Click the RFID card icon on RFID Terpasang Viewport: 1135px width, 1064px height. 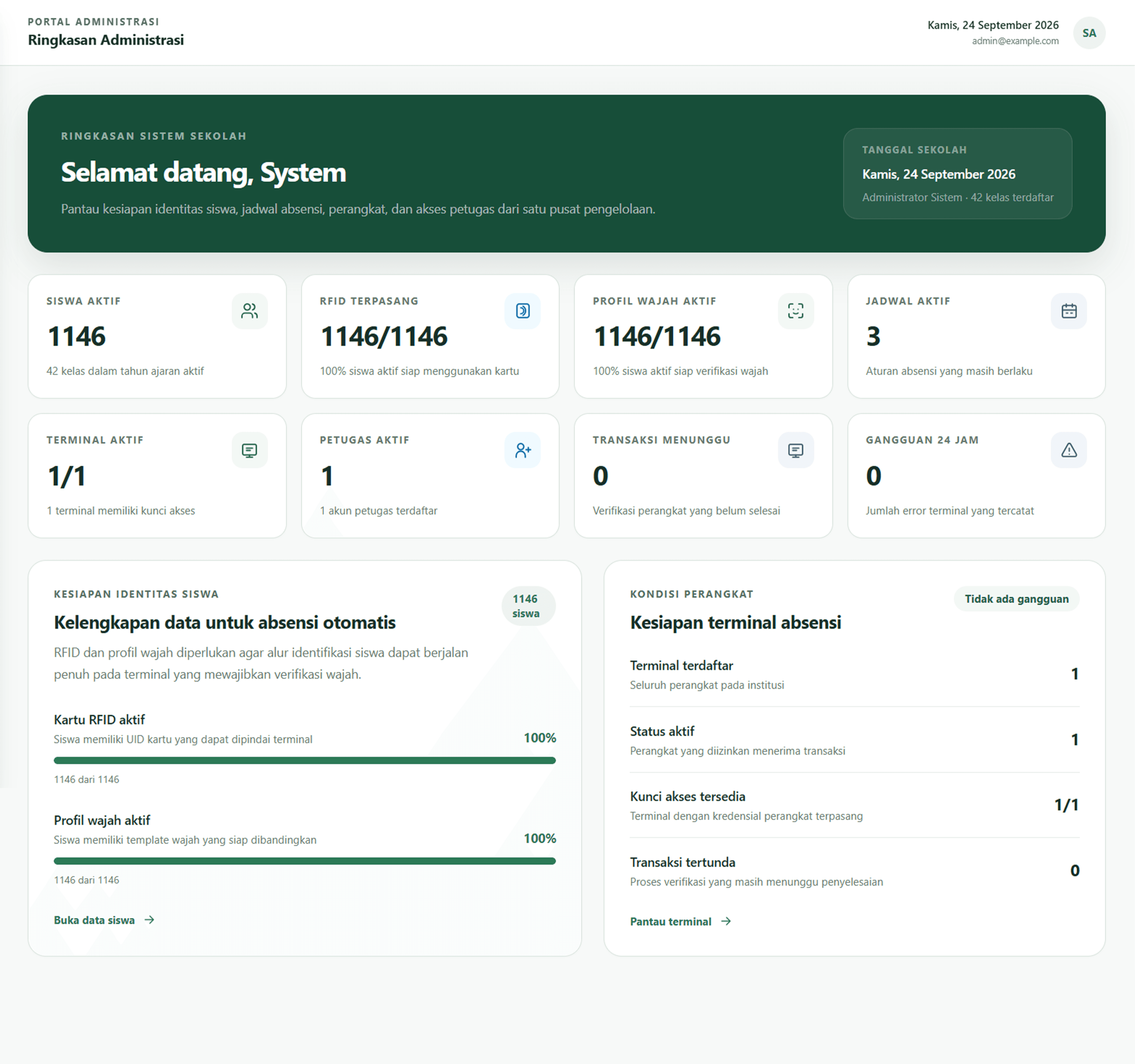[x=522, y=311]
